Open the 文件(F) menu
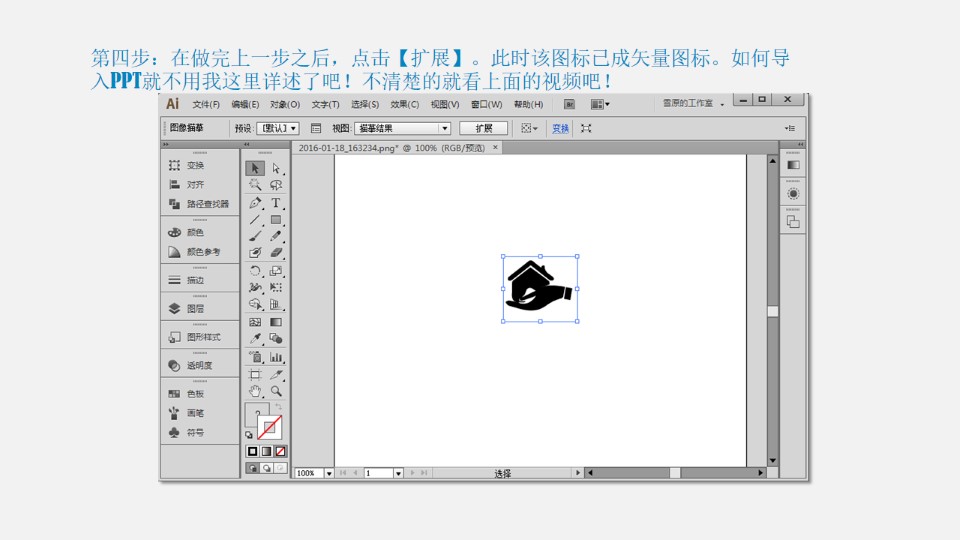 206,104
